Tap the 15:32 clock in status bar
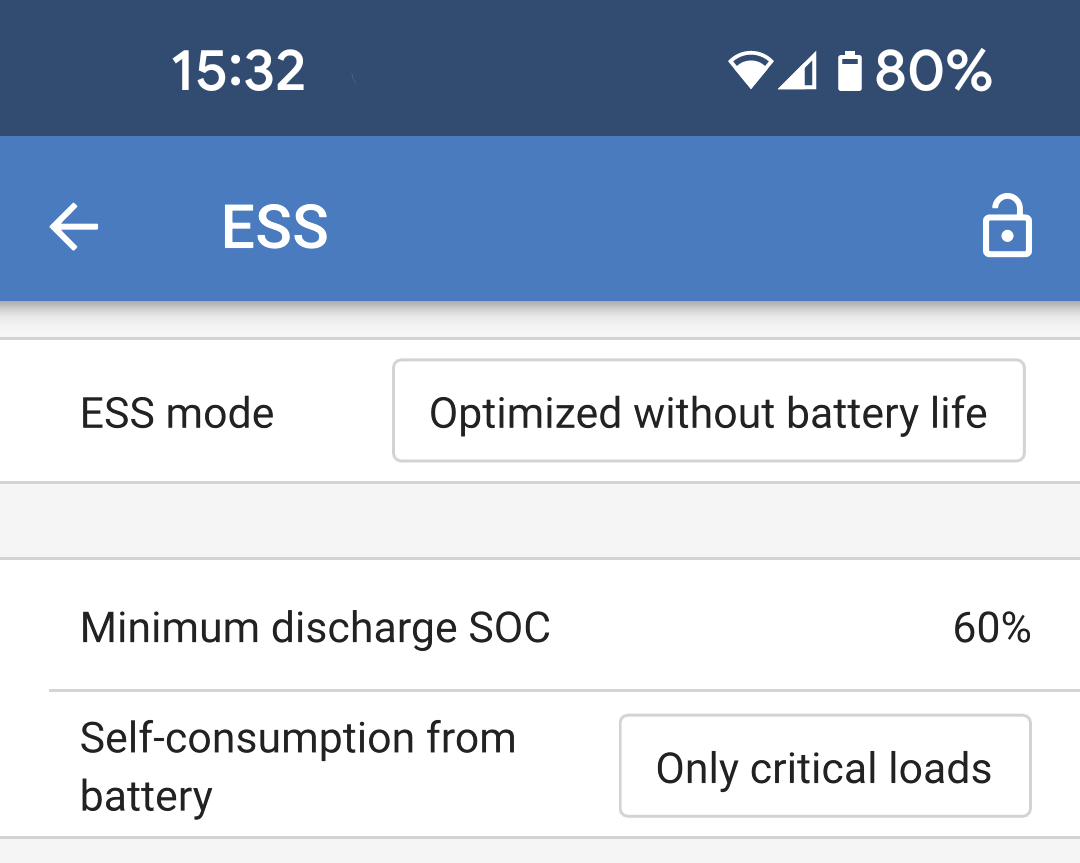 click(238, 72)
